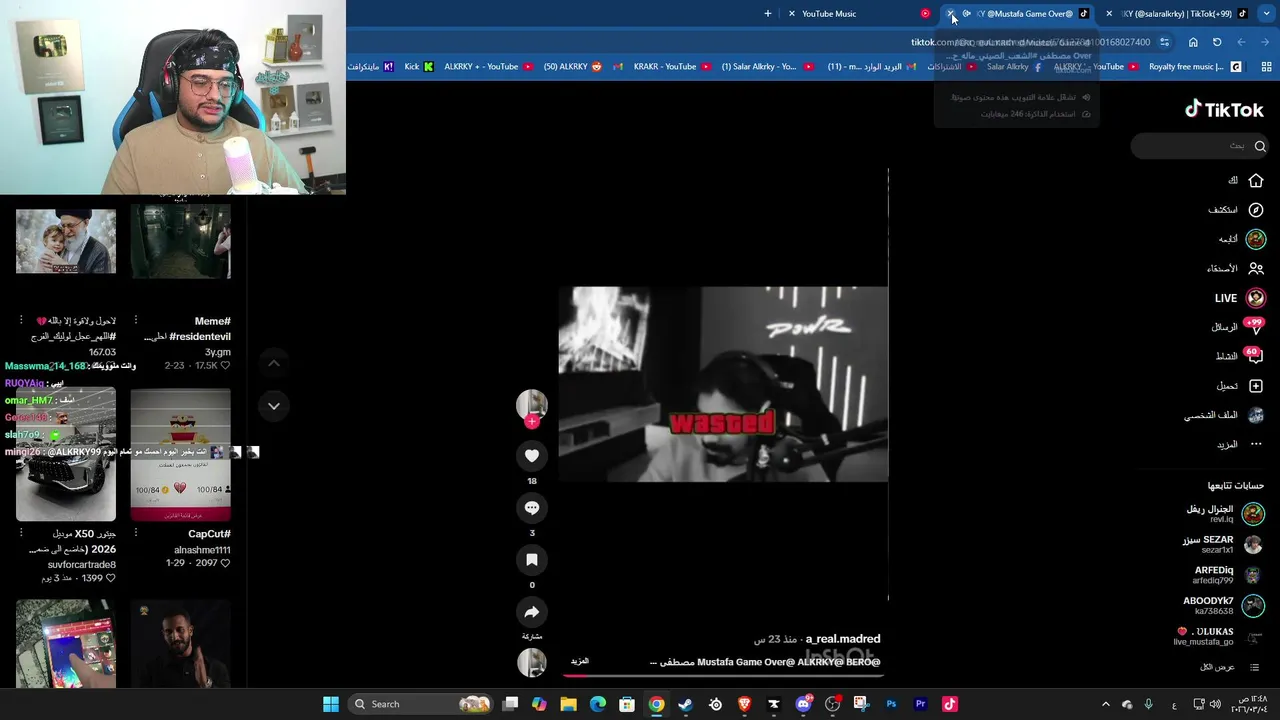Open site settings icon in address bar
This screenshot has width=1280, height=720.
click(1164, 42)
